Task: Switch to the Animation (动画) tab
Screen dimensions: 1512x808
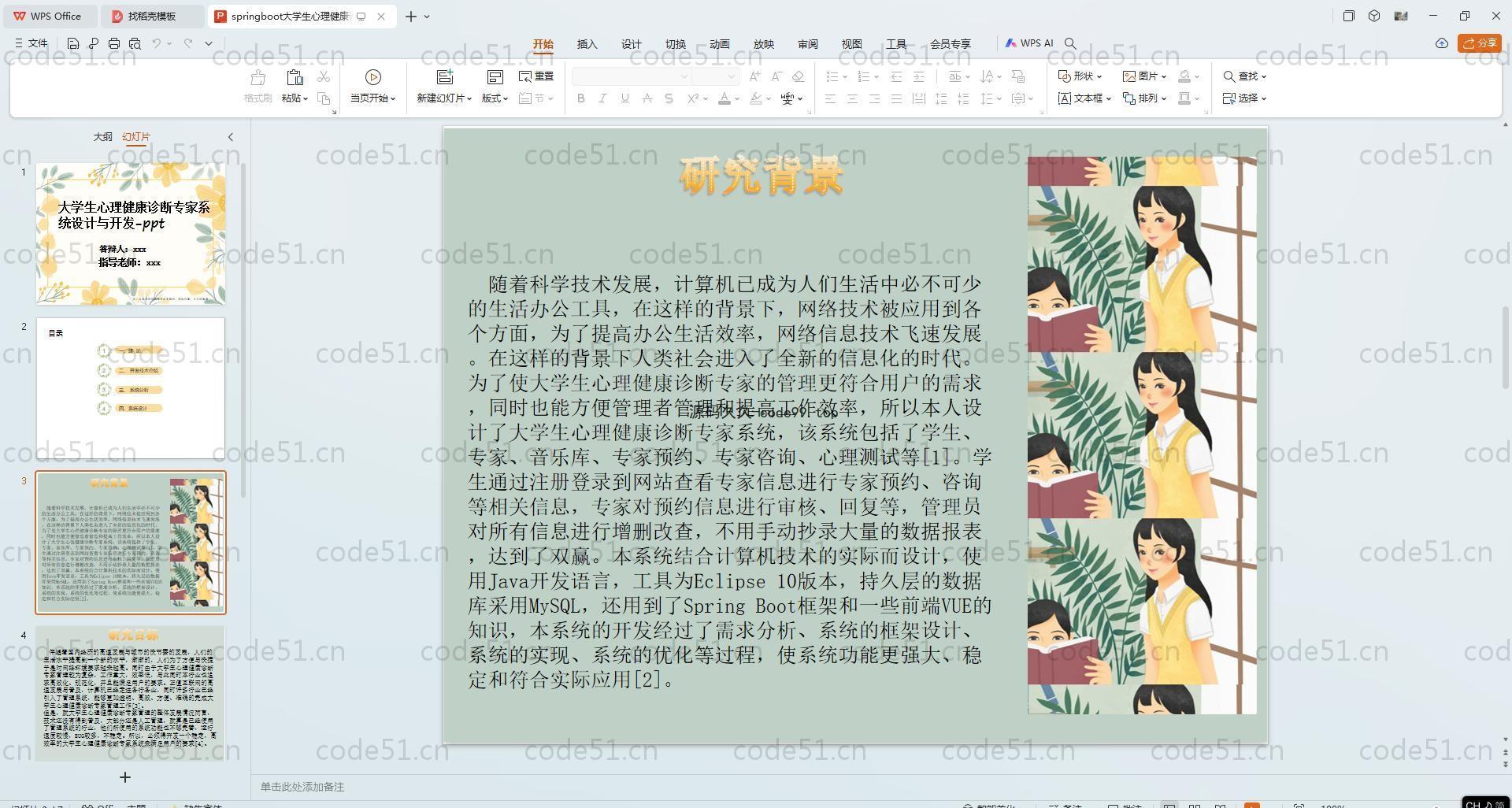Action: (x=720, y=44)
